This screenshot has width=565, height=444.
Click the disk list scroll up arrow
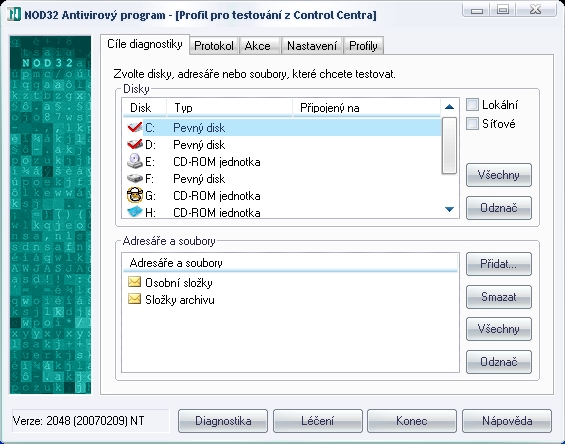tap(449, 107)
